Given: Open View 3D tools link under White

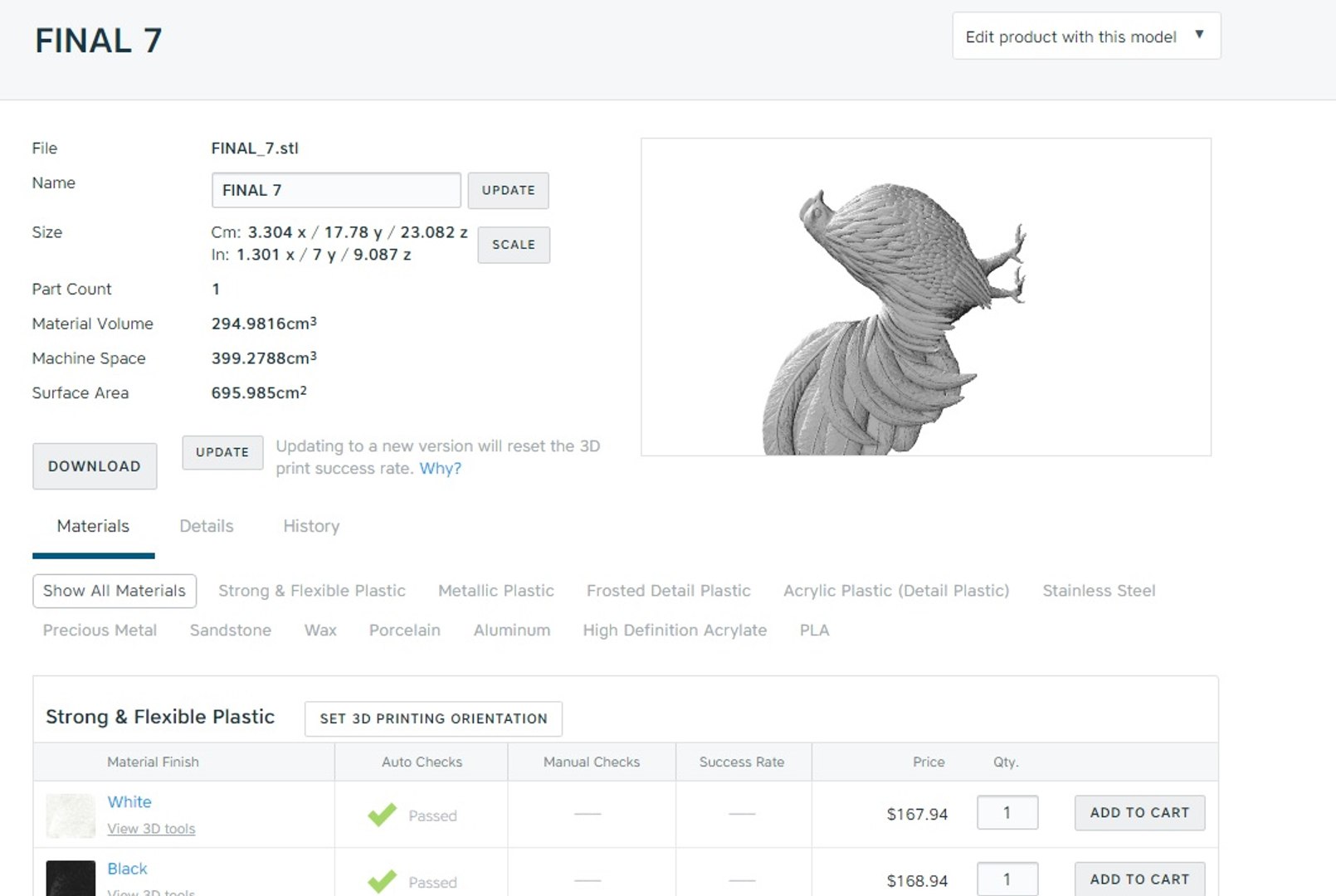Looking at the screenshot, I should pyautogui.click(x=151, y=829).
